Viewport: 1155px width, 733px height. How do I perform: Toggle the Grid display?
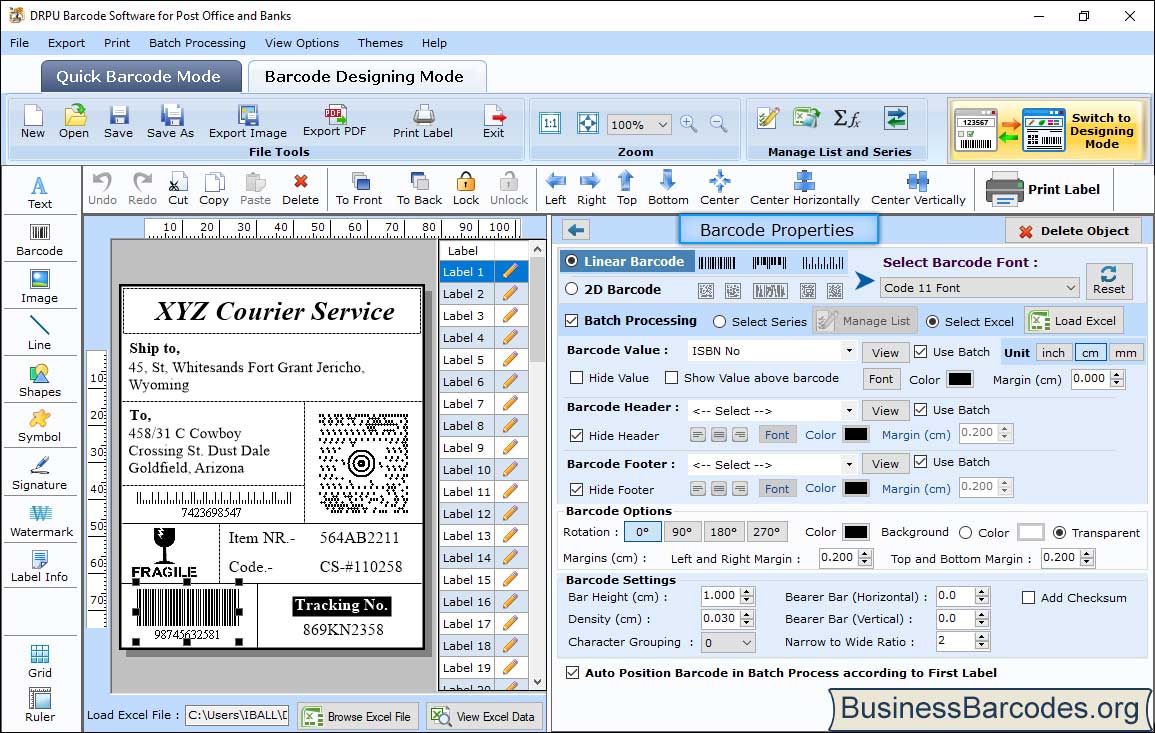click(40, 662)
